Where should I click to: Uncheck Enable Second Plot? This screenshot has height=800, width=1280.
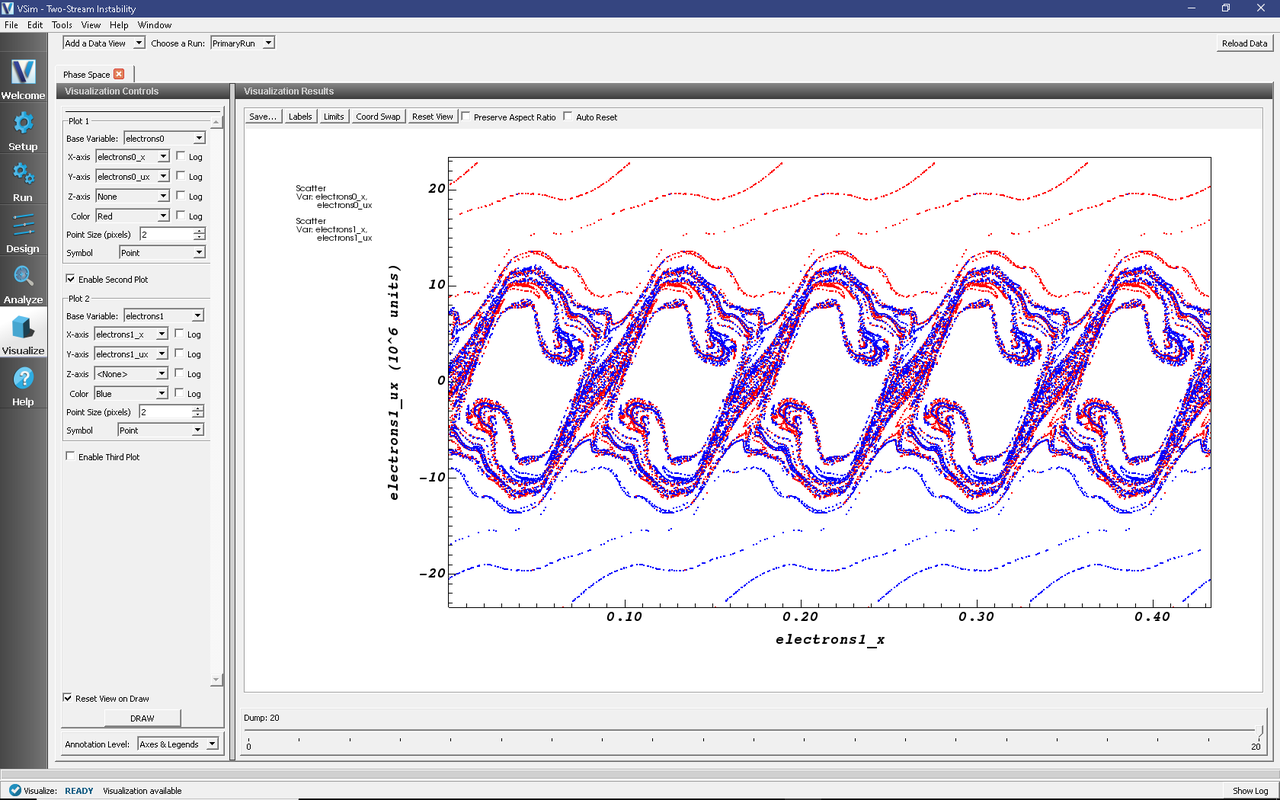pos(71,279)
